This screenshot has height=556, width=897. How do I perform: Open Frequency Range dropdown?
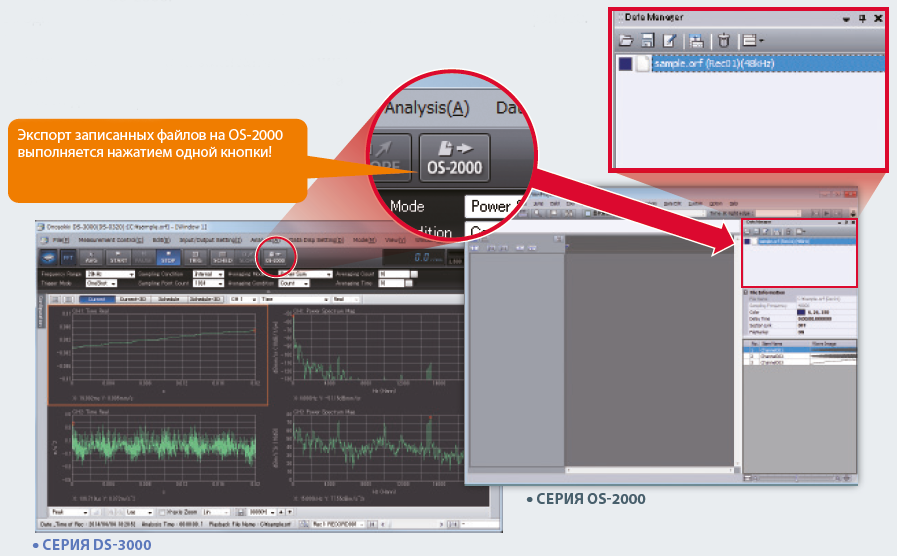pyautogui.click(x=110, y=275)
